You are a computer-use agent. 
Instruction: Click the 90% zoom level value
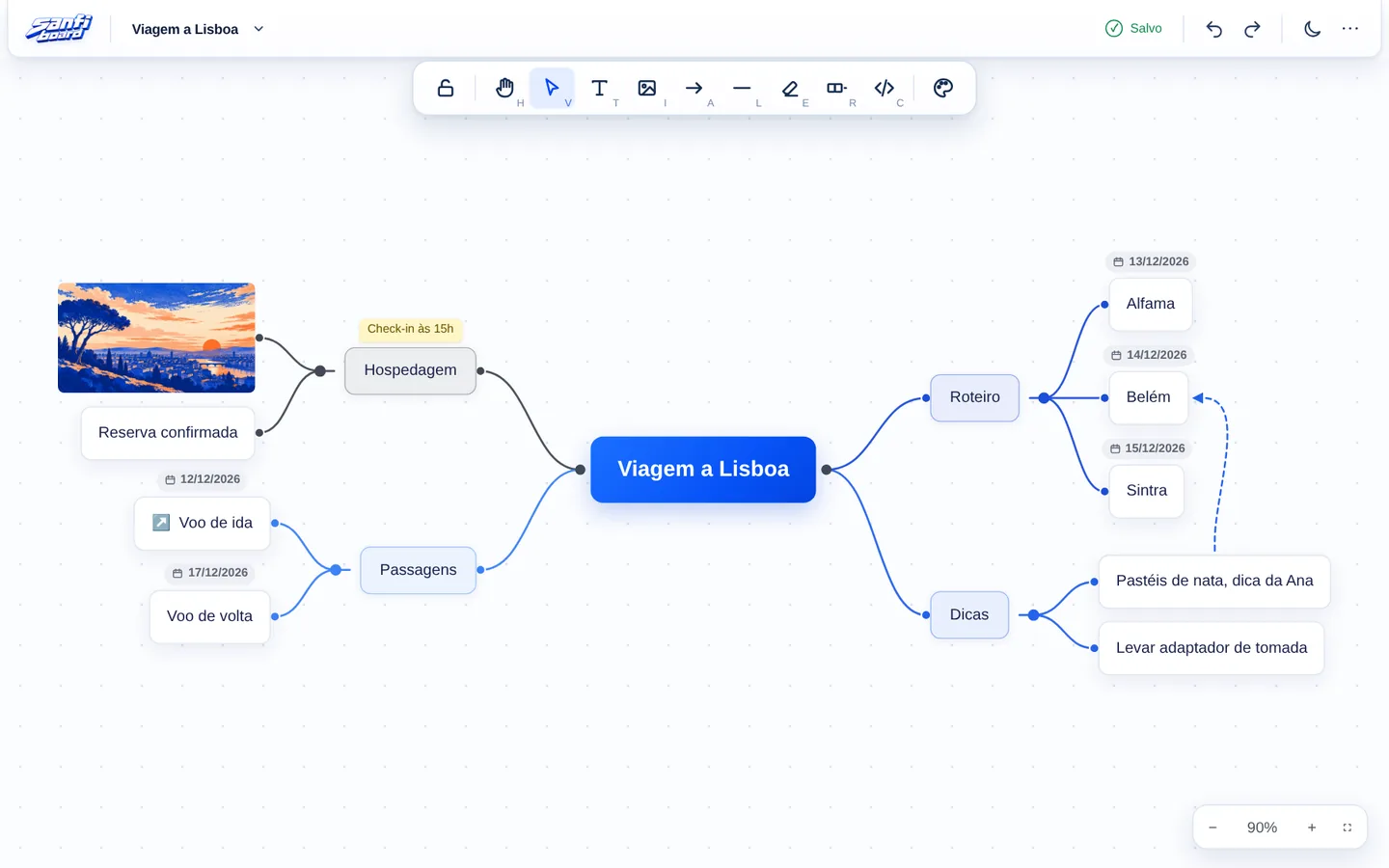pyautogui.click(x=1262, y=827)
